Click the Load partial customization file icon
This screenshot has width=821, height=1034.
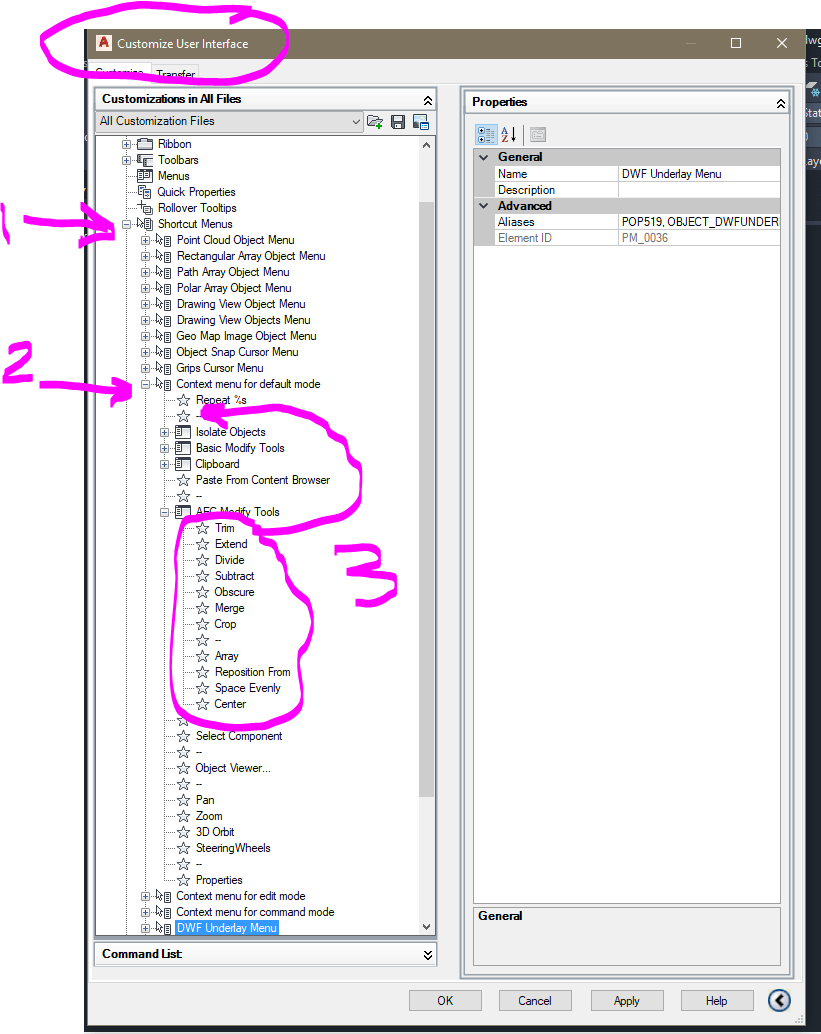375,121
